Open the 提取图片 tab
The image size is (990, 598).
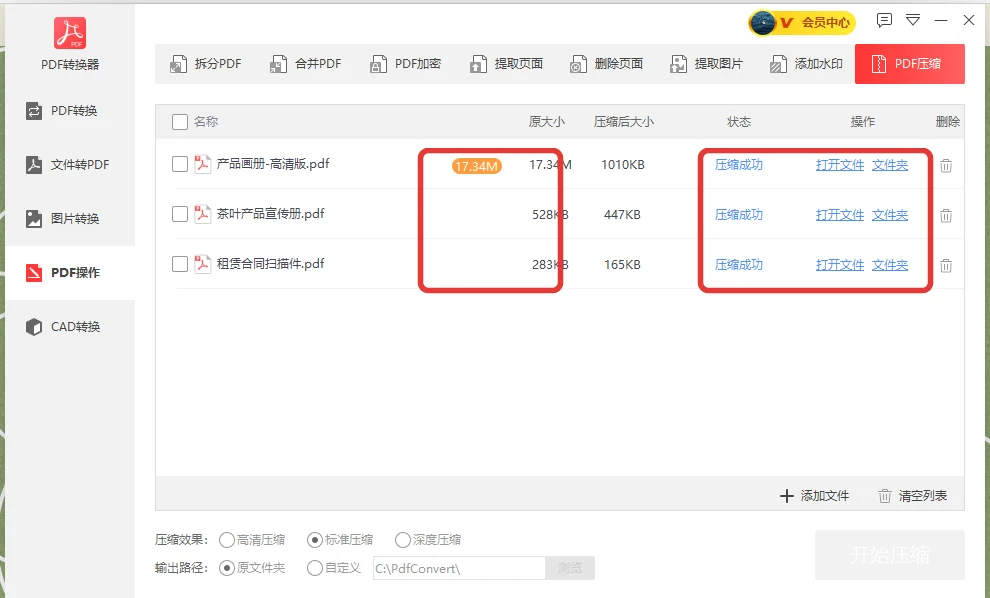click(706, 64)
